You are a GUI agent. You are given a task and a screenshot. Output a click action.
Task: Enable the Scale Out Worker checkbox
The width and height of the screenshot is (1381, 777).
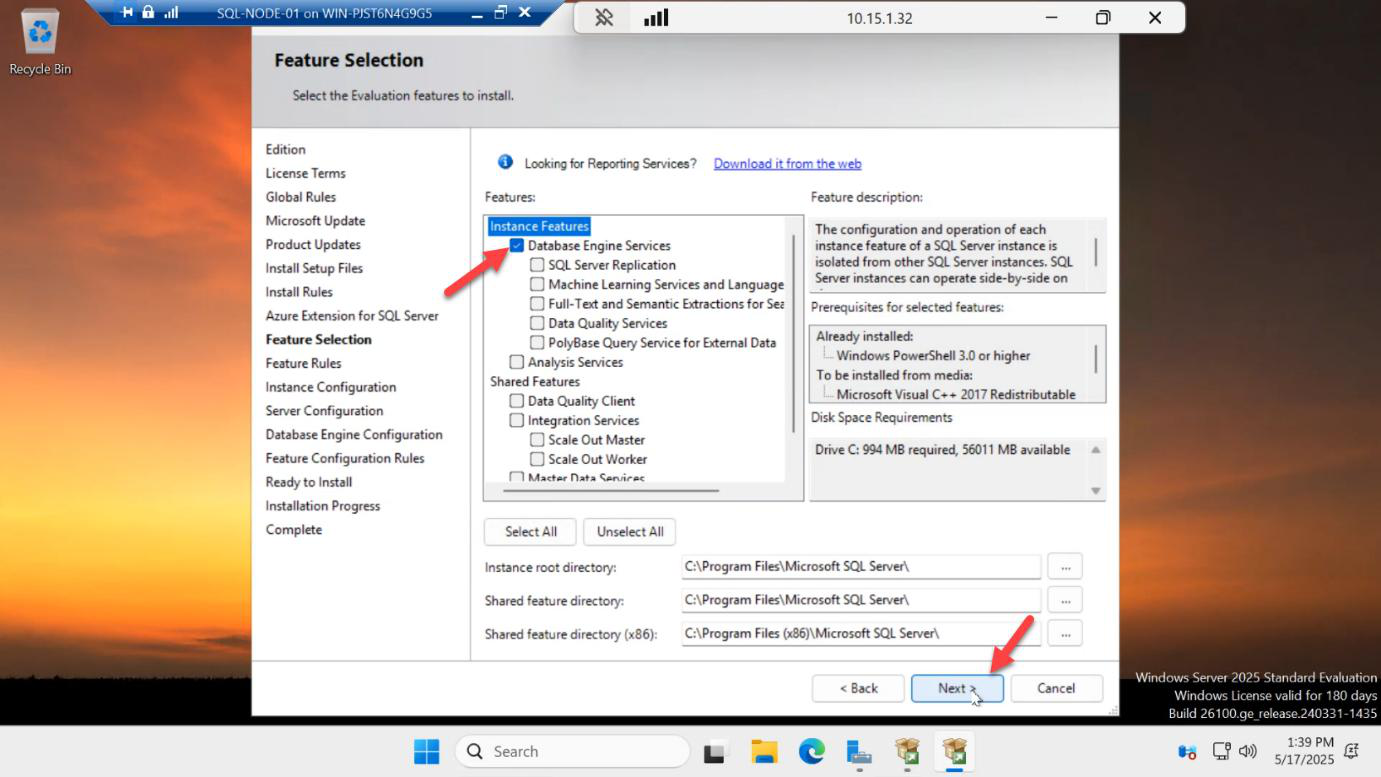[x=537, y=460]
